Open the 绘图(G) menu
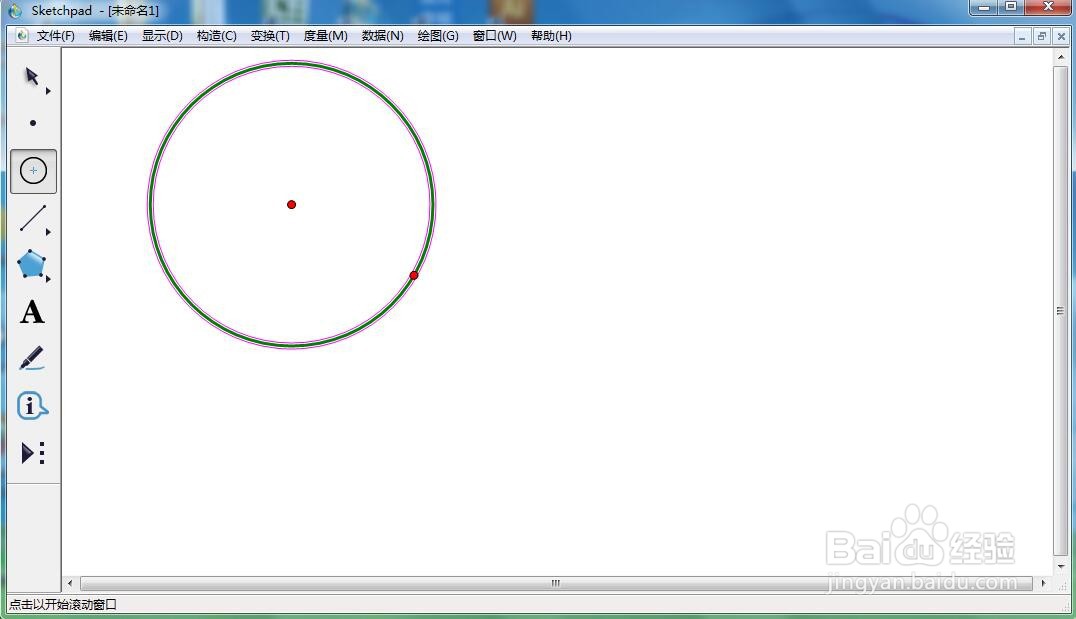Viewport: 1076px width, 619px height. pyautogui.click(x=438, y=36)
